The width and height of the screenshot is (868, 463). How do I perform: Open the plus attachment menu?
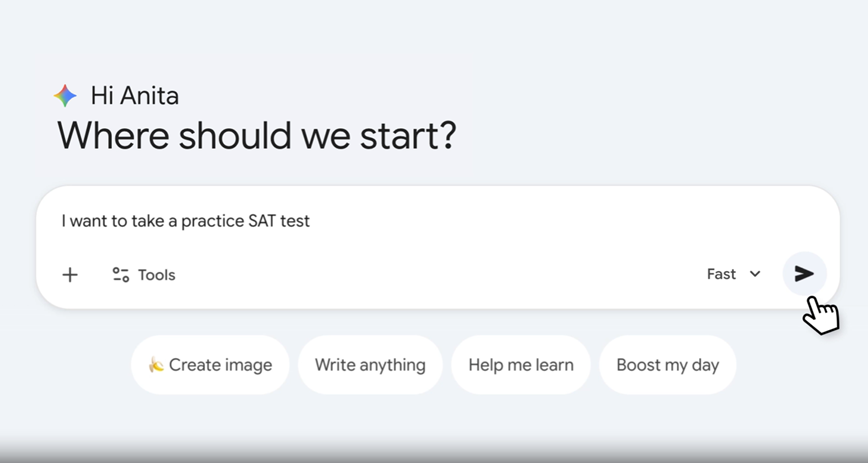tap(70, 275)
